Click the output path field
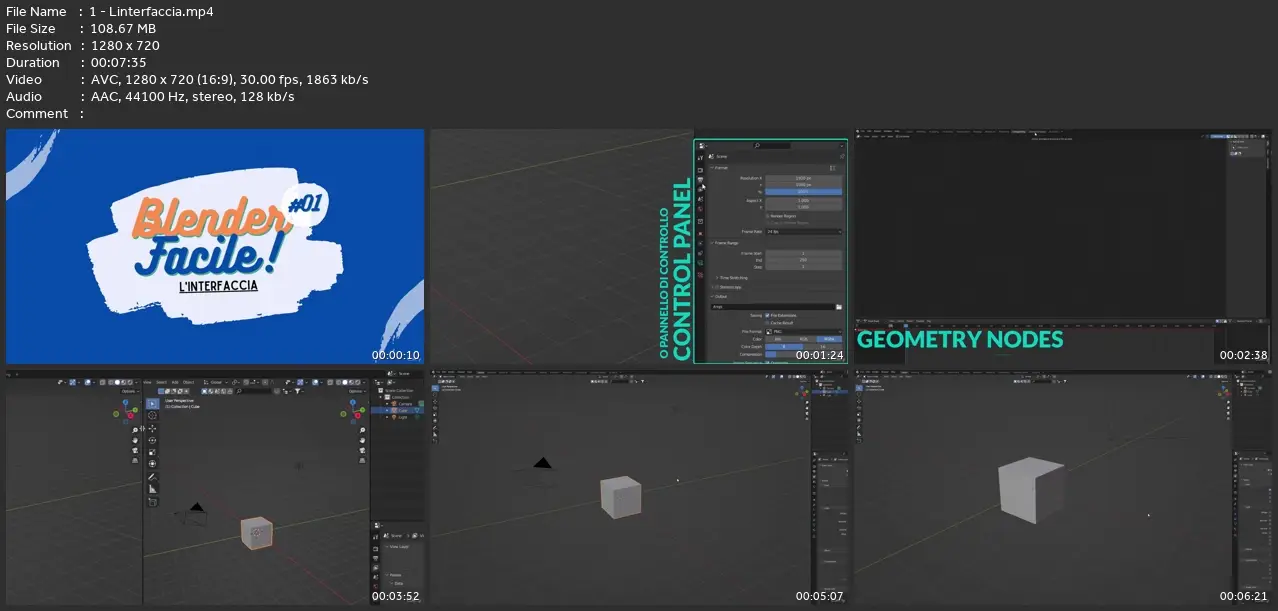This screenshot has width=1278, height=611. [x=772, y=306]
